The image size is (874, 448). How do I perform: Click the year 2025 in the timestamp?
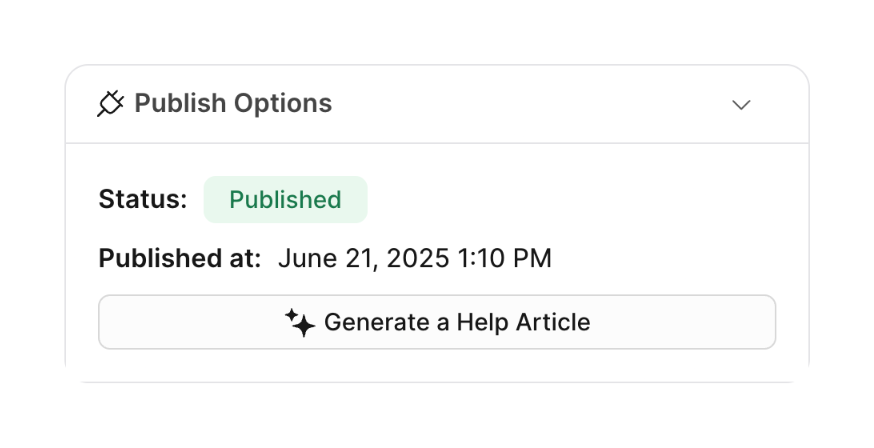click(x=419, y=259)
